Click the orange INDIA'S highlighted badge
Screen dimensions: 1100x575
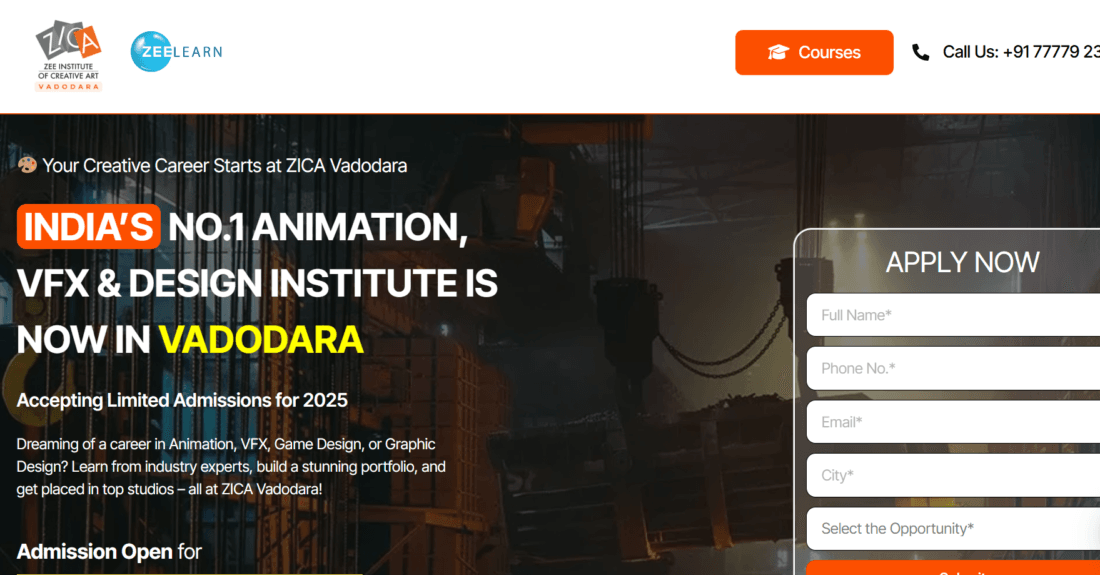pyautogui.click(x=88, y=227)
